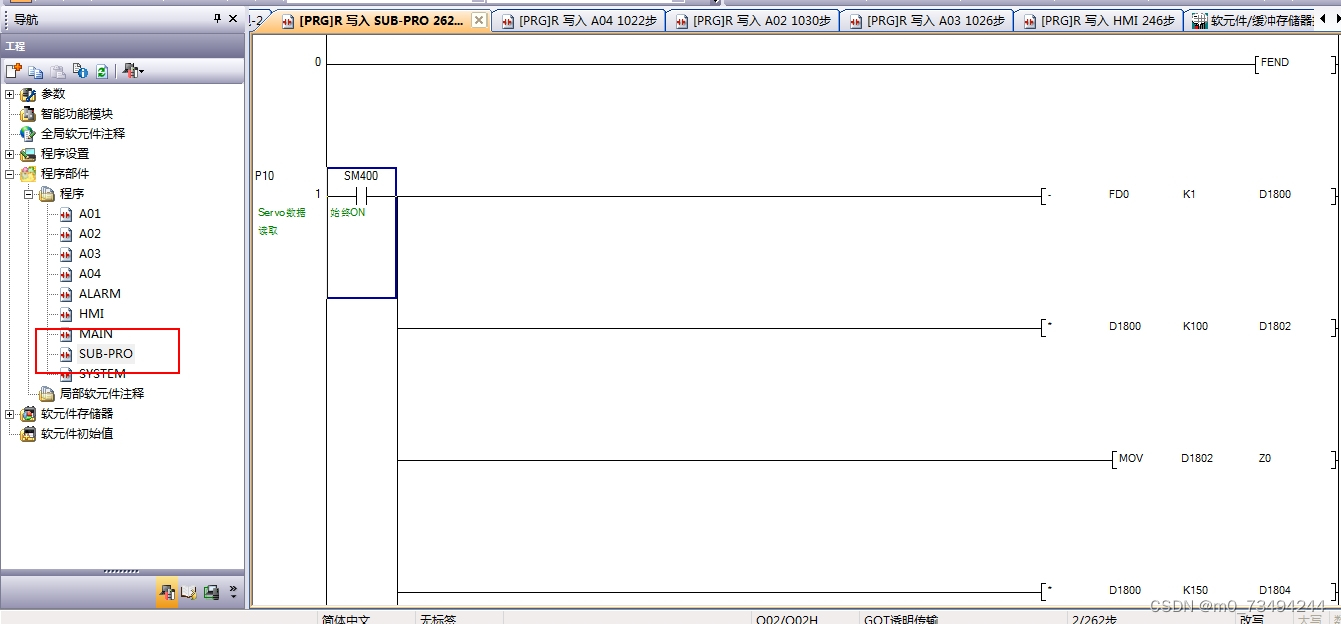
Task: Open the ALARM program in the tree
Action: pos(100,294)
